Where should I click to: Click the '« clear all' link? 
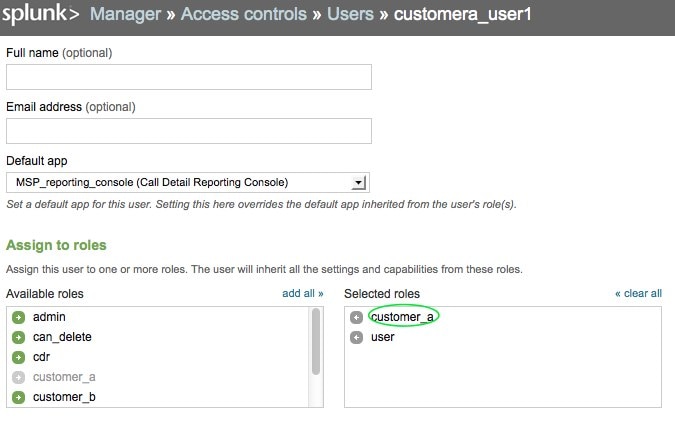(637, 293)
